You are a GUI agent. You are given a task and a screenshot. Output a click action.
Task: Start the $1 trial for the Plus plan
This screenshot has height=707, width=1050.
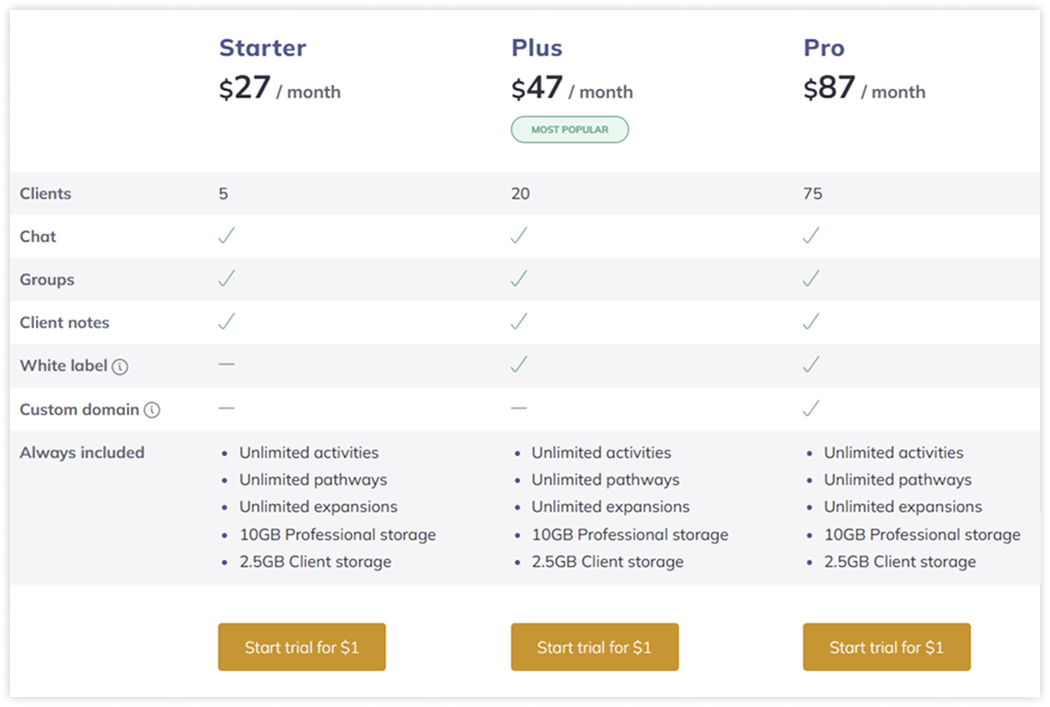click(x=595, y=647)
